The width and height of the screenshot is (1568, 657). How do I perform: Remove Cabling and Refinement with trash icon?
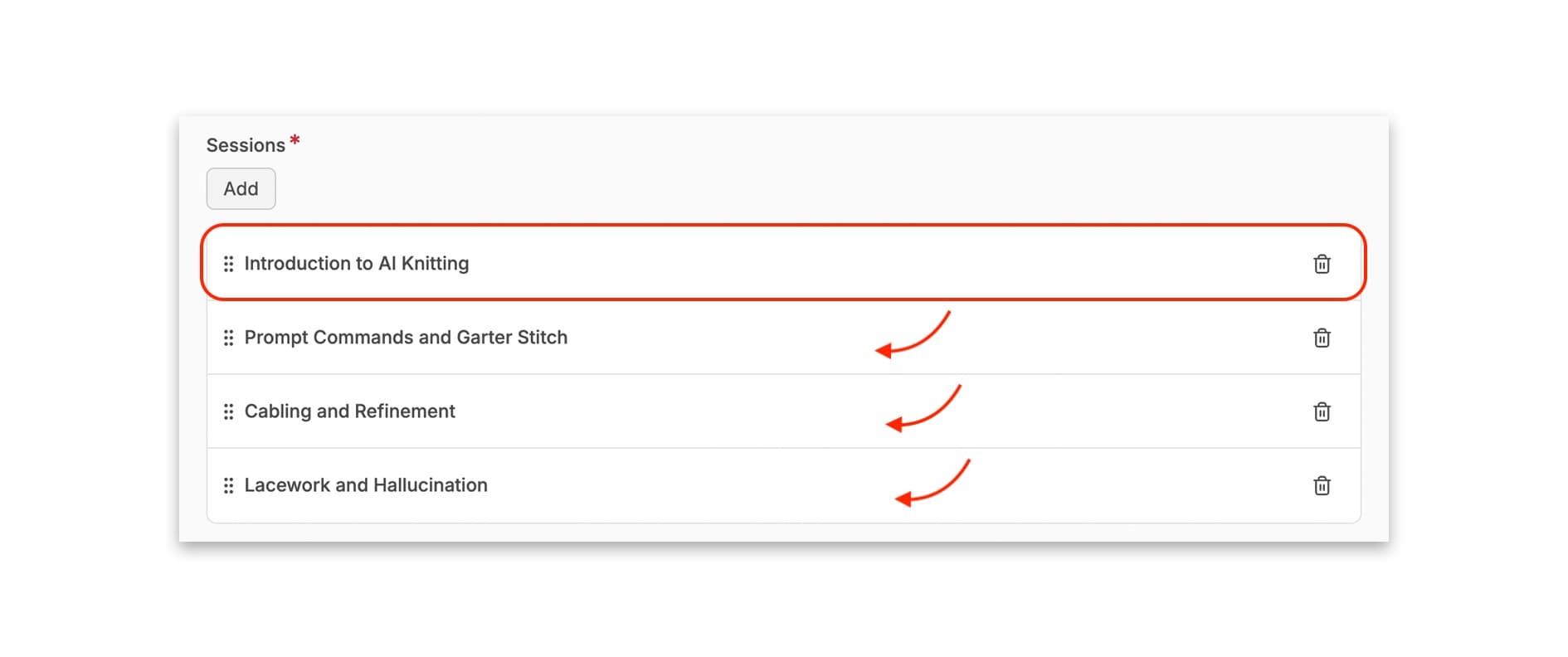click(1322, 411)
